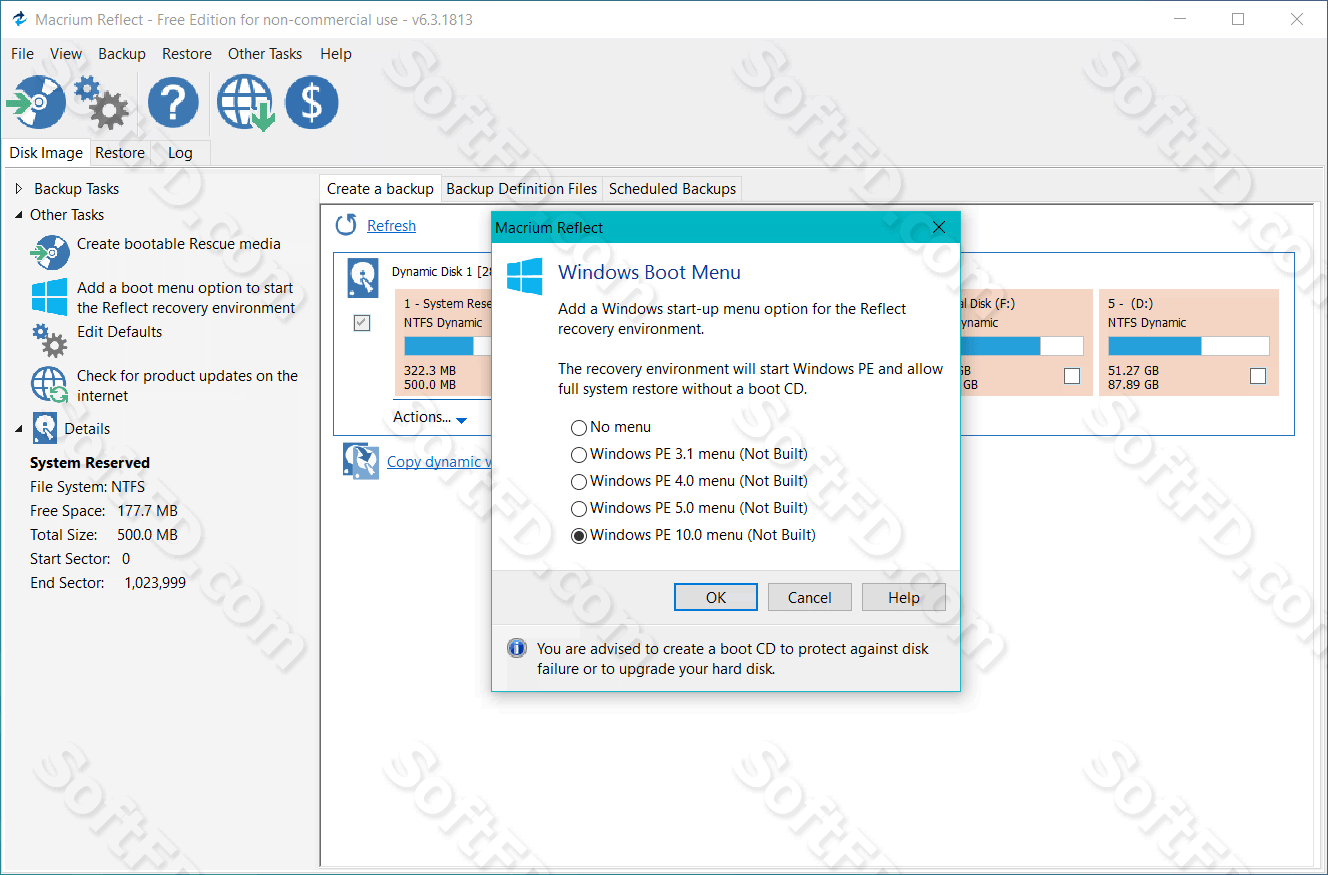Click the Refresh link

391,226
